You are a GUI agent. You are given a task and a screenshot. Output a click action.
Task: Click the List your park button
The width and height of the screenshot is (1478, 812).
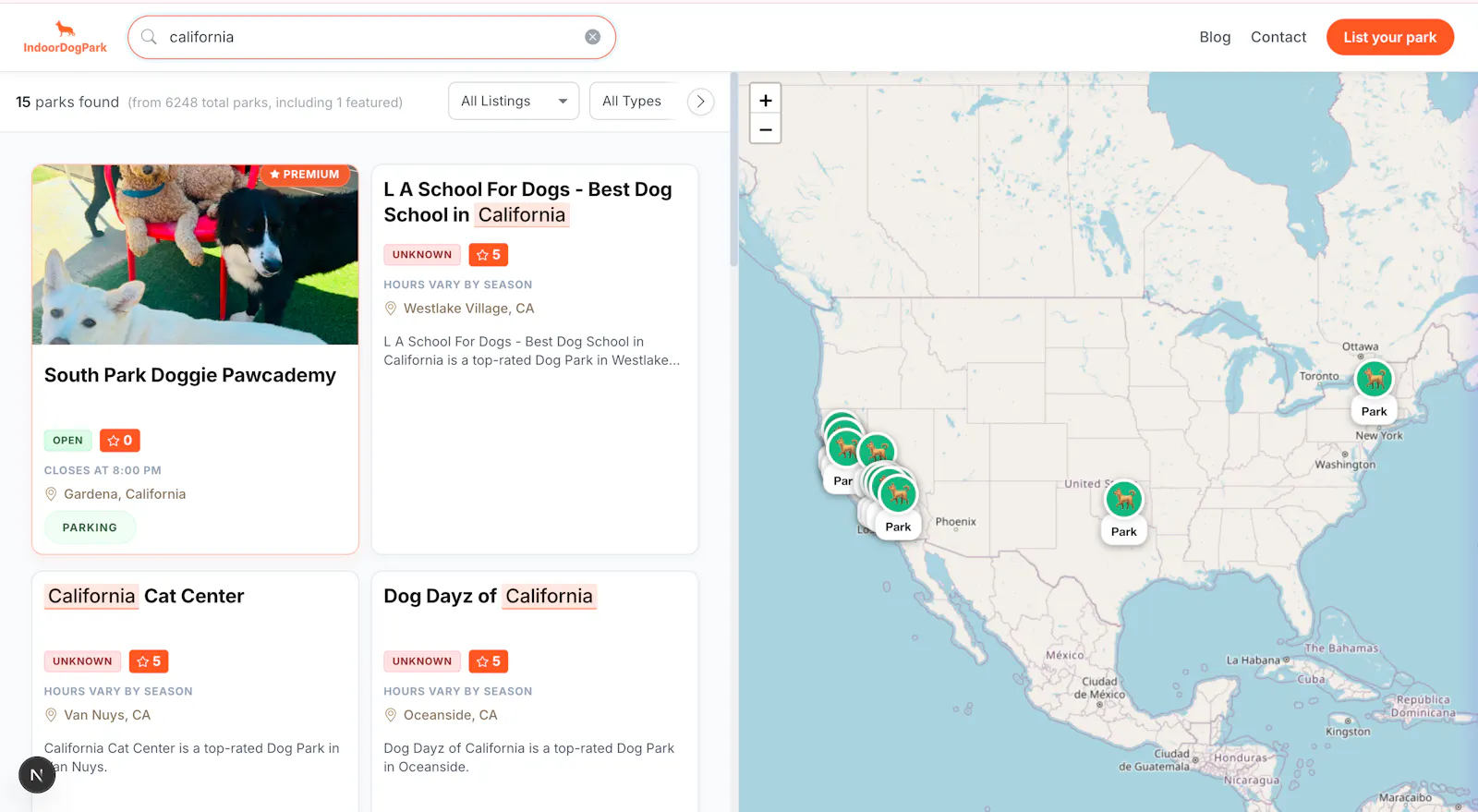(1390, 37)
